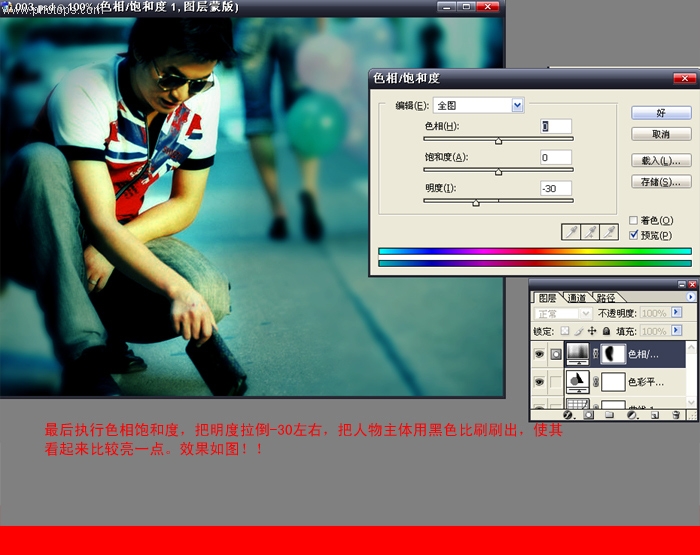Open the 不透明度 opacity slider arrow
This screenshot has width=700, height=555.
pyautogui.click(x=677, y=313)
